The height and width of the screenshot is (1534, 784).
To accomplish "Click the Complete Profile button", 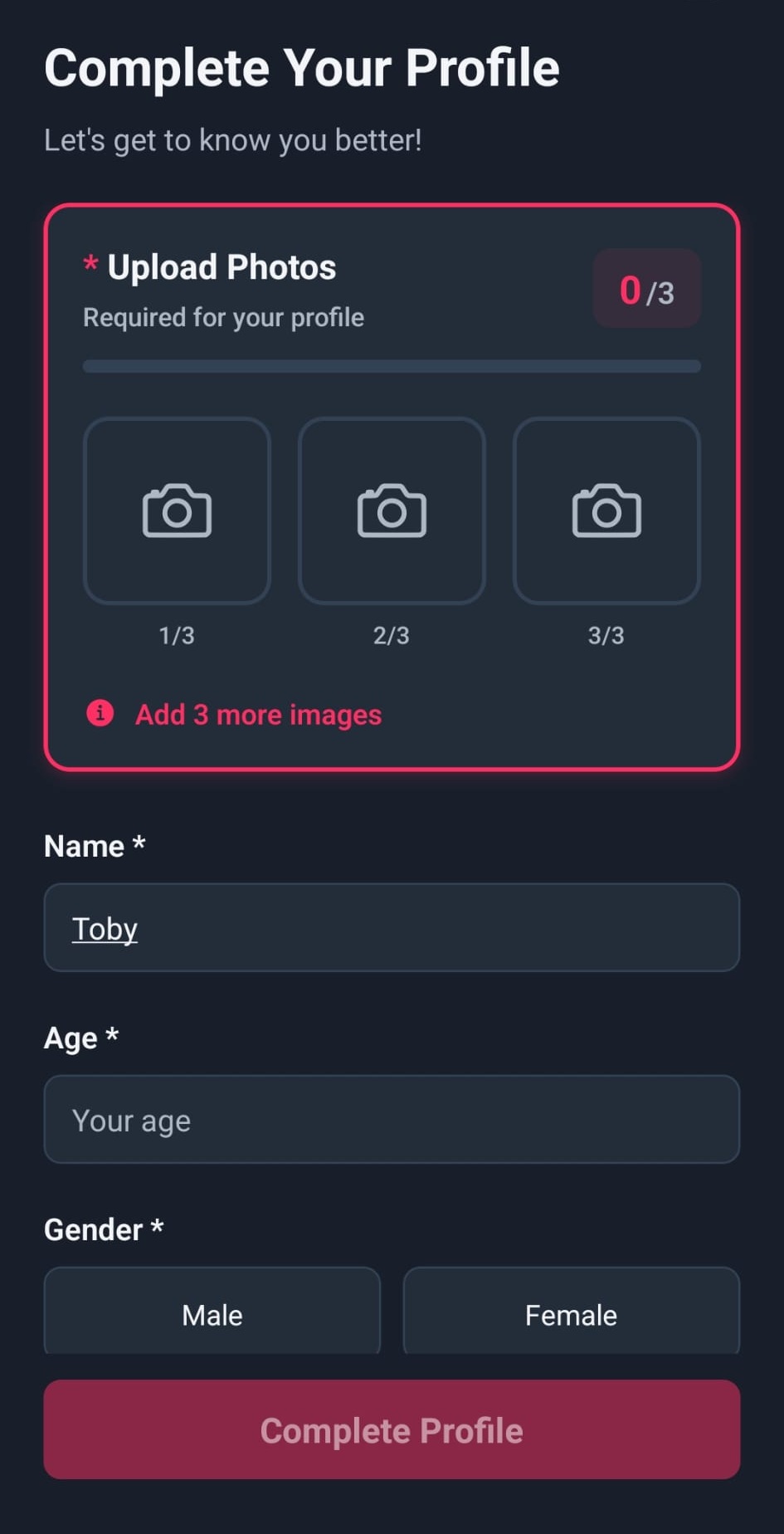I will pos(392,1429).
